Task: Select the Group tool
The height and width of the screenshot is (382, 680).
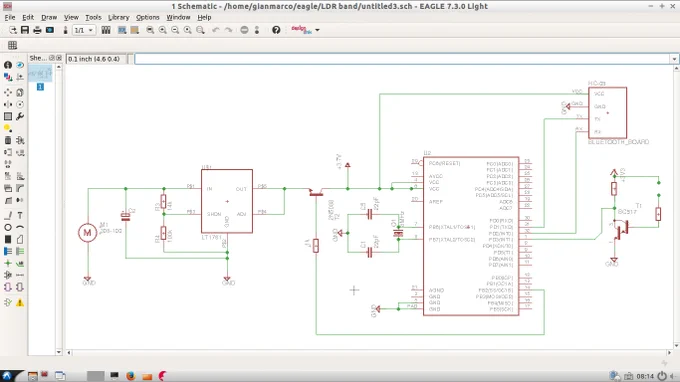Action: point(8,117)
